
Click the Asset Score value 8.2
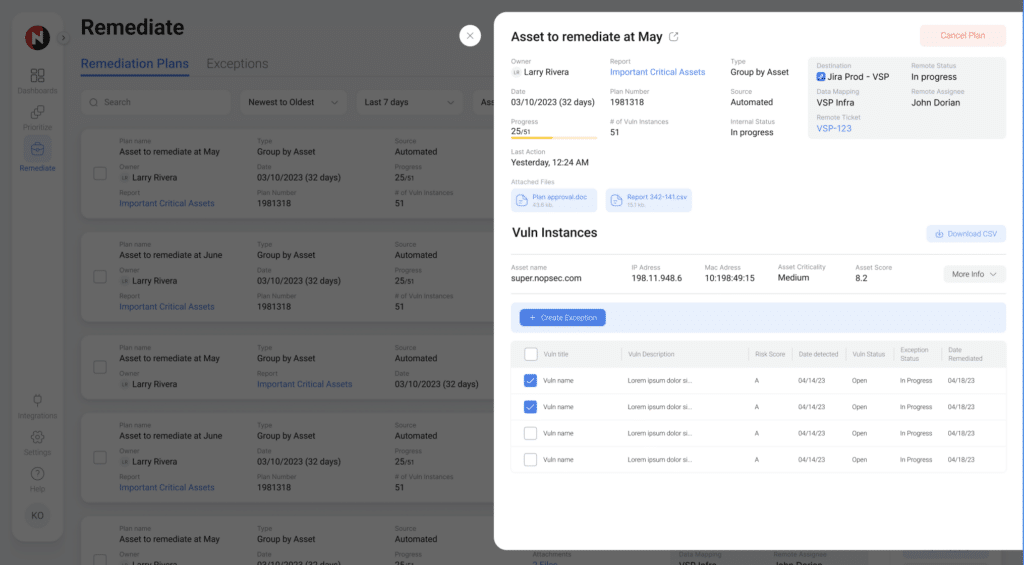pos(861,278)
